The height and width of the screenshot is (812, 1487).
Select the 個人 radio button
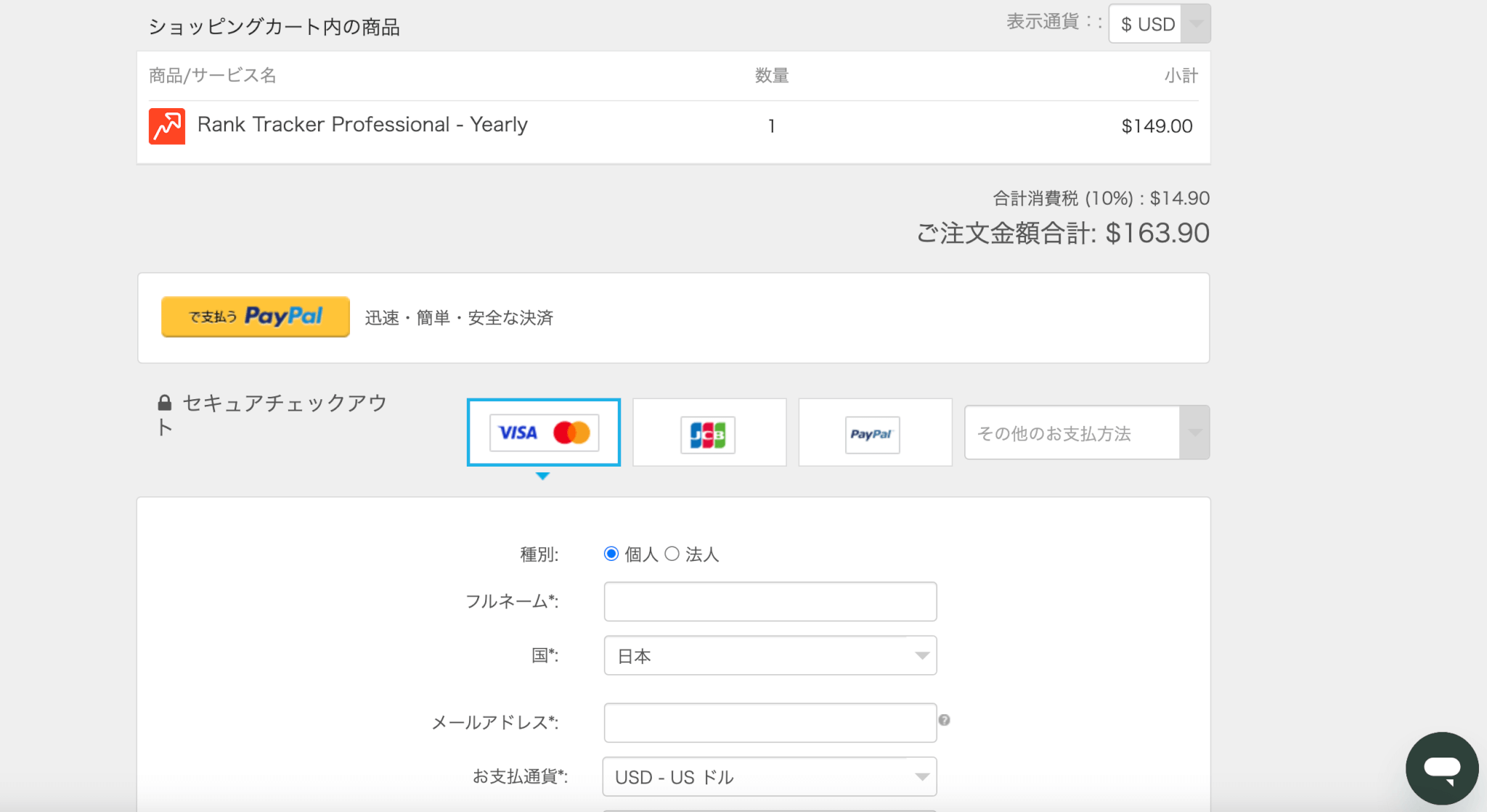pos(611,554)
